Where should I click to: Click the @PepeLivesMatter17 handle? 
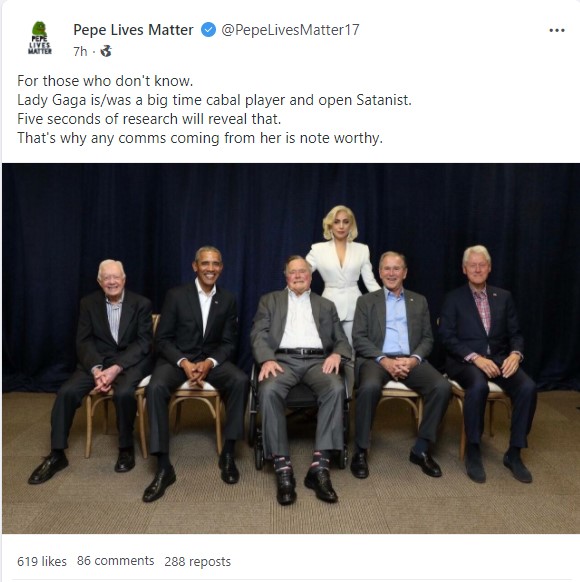pos(290,30)
